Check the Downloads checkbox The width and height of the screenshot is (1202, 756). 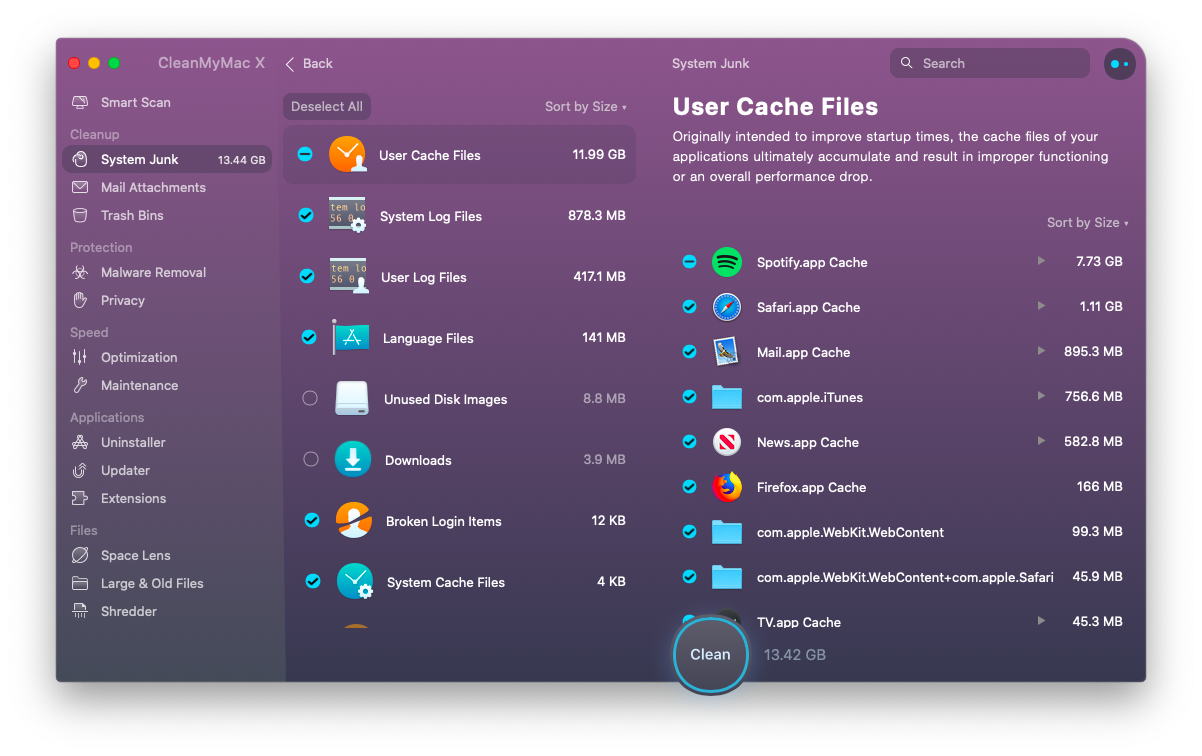point(311,459)
